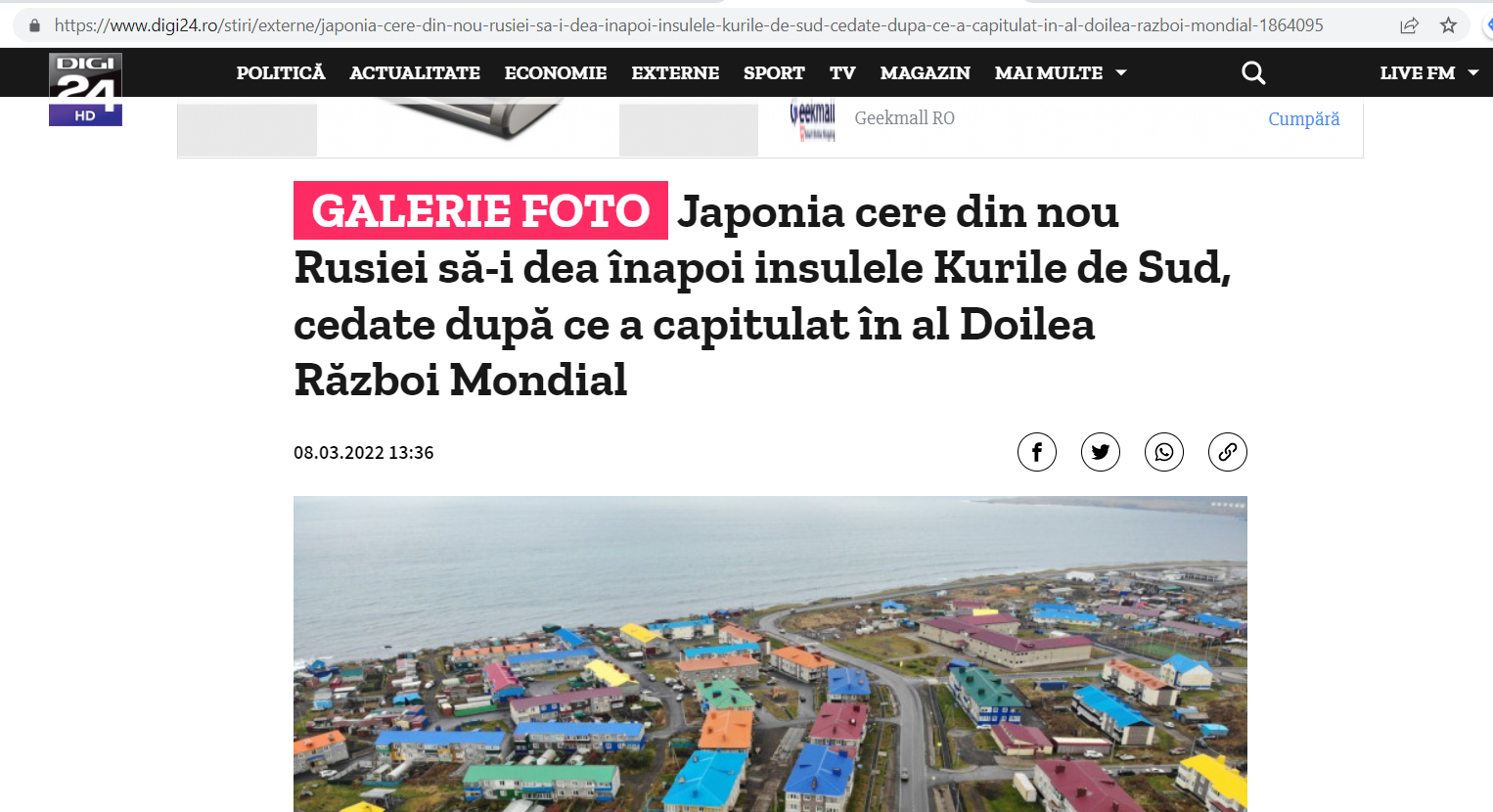Click the Cumpără ad link
Image resolution: width=1493 pixels, height=812 pixels.
pos(1303,118)
